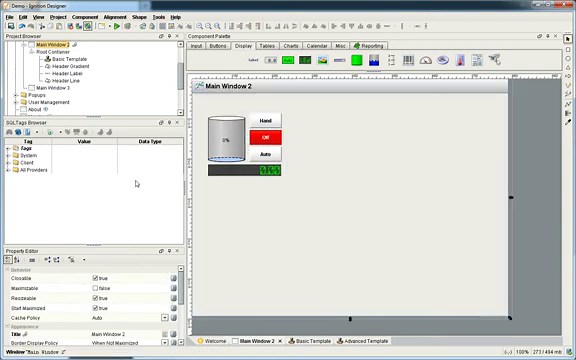Open the Charts palette tab
Image resolution: width=576 pixels, height=360 pixels.
tap(291, 46)
